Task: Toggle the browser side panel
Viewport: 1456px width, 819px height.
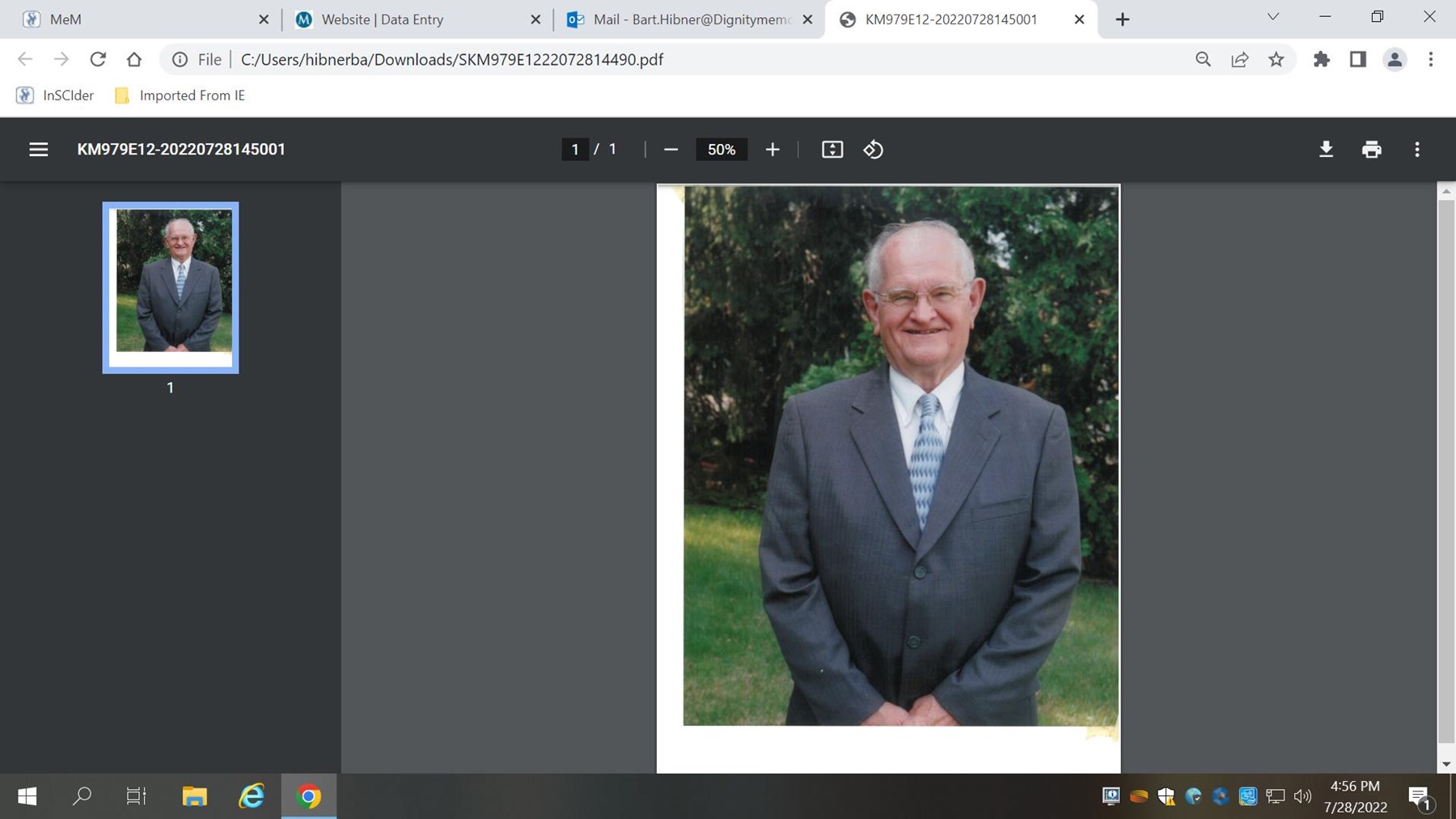Action: [1357, 59]
